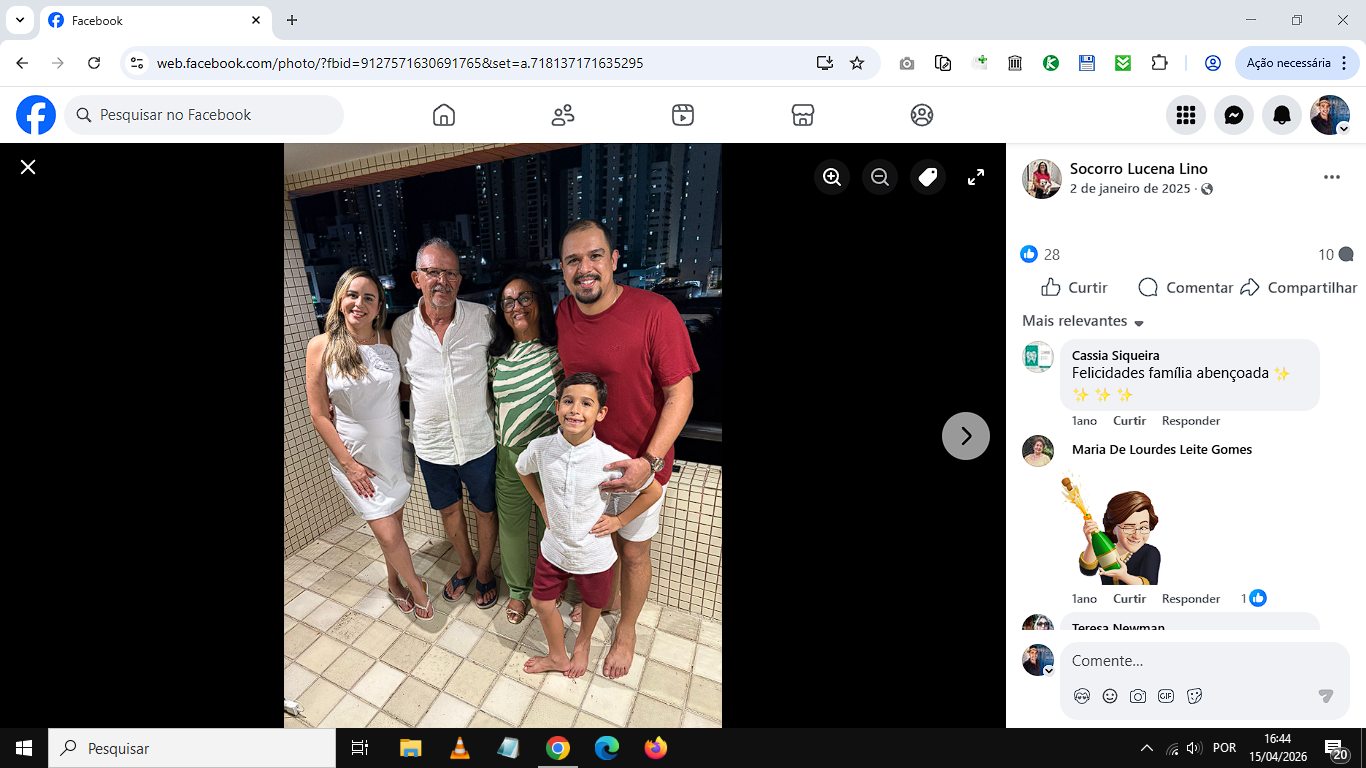Open the post options three-dot menu
This screenshot has width=1366, height=768.
click(1331, 177)
